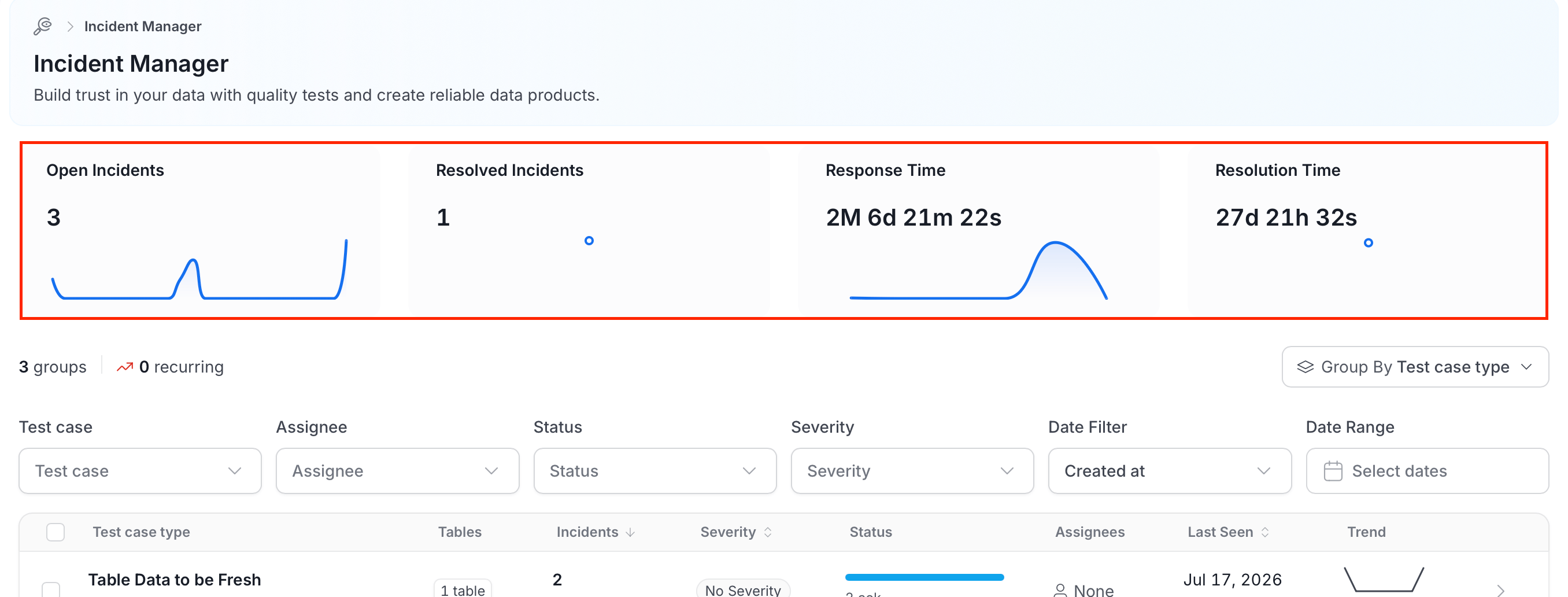Click the Test case type column header

point(141,532)
